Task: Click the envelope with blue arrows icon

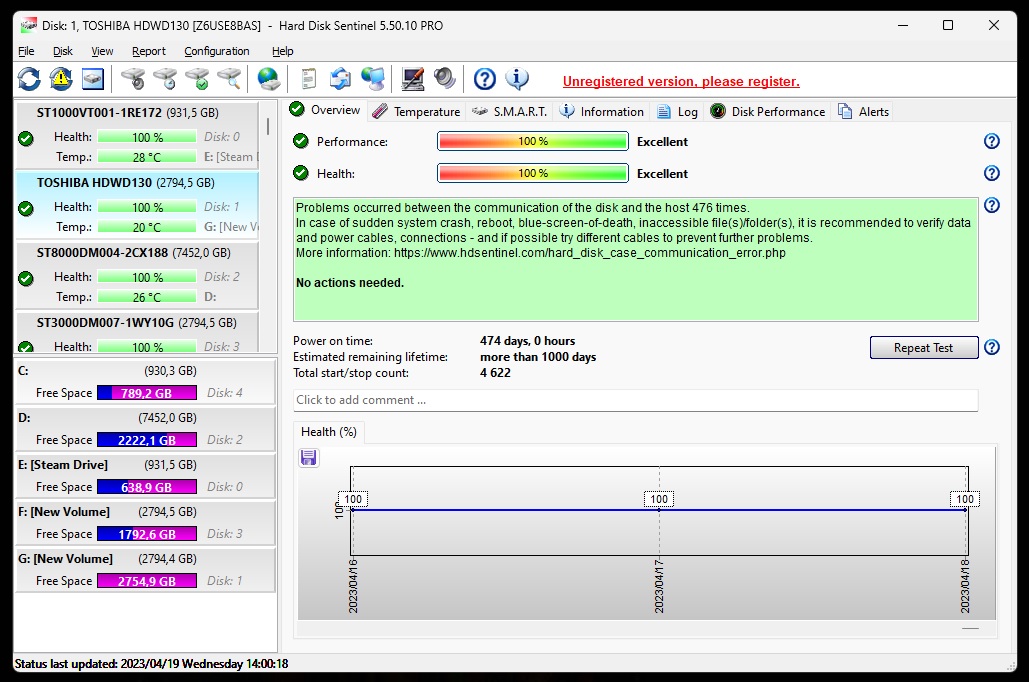Action: (340, 79)
